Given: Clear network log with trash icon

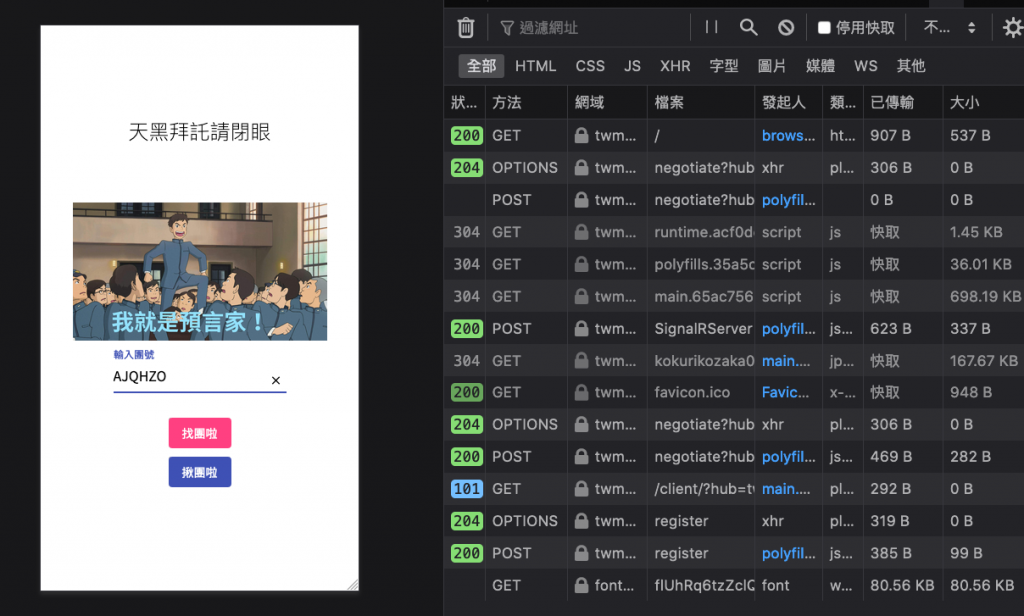Looking at the screenshot, I should pyautogui.click(x=466, y=27).
